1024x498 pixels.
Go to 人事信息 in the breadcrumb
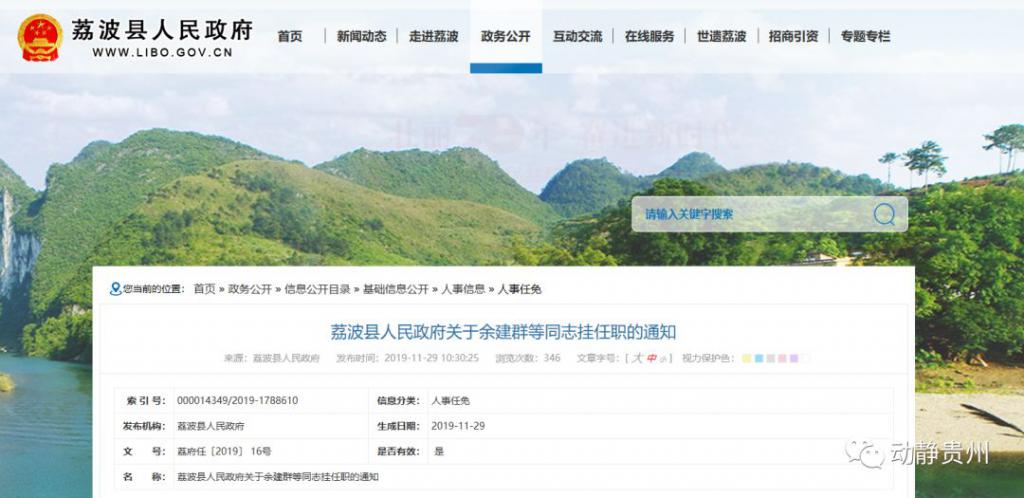tap(463, 289)
